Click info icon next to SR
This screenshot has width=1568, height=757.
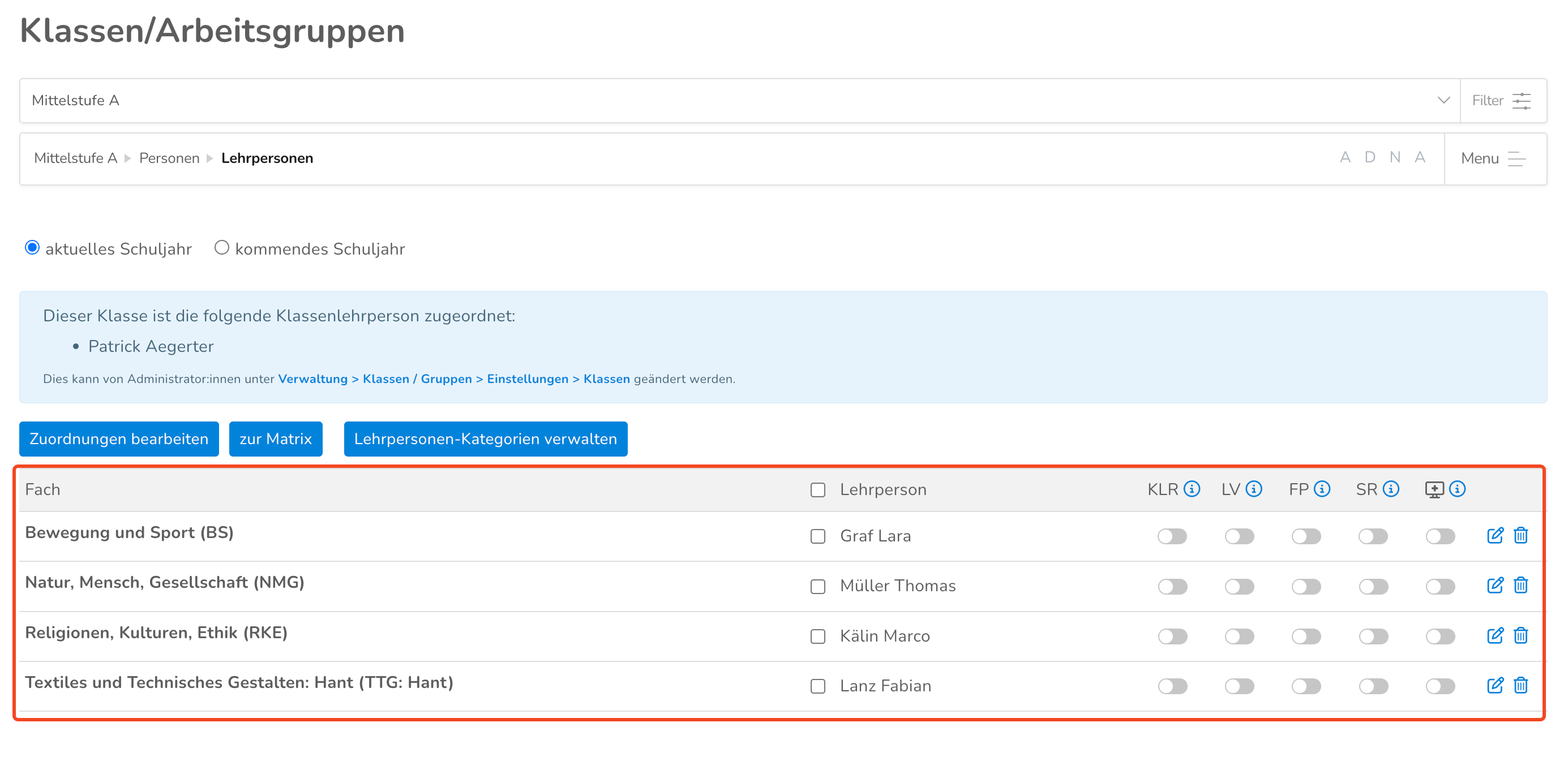pos(1390,489)
